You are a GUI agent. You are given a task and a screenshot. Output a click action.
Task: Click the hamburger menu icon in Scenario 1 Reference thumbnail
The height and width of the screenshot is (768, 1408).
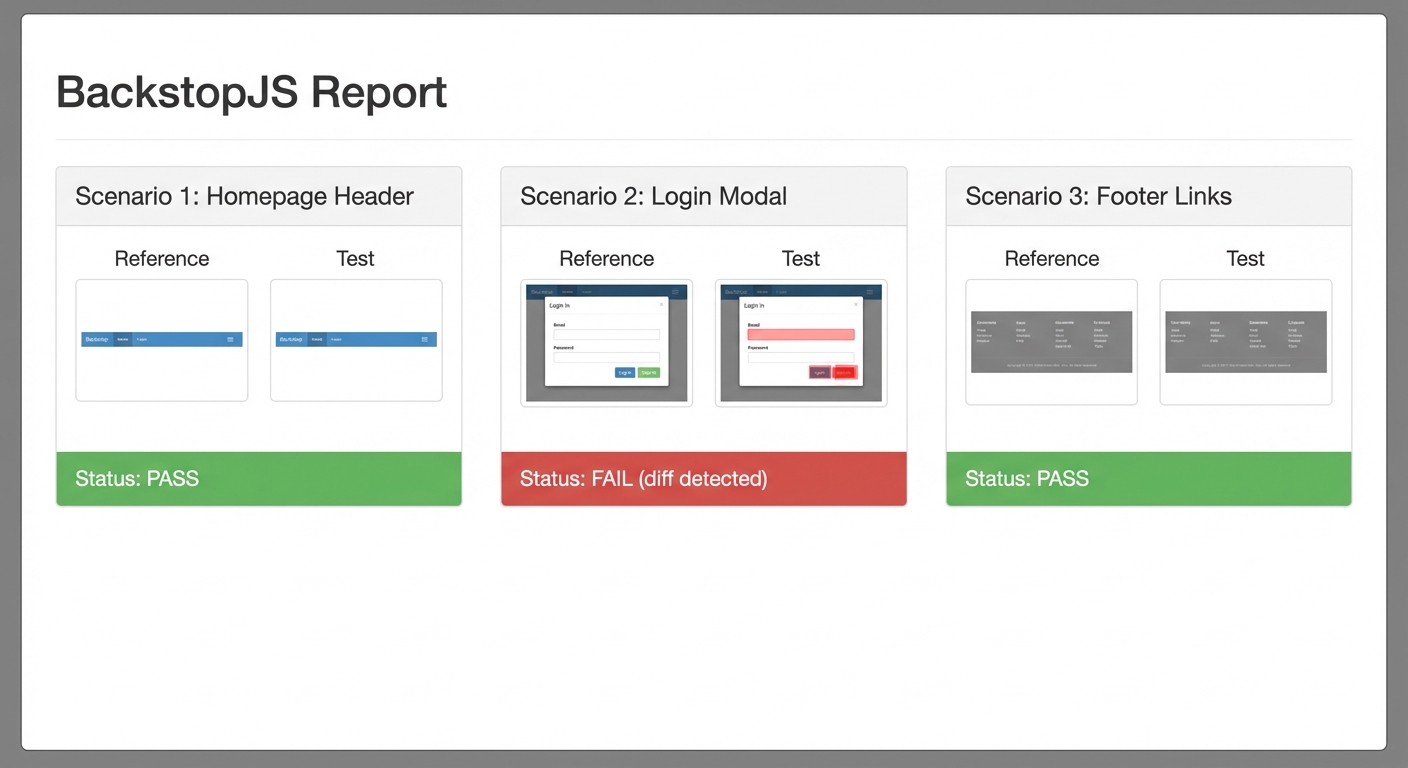[x=229, y=339]
